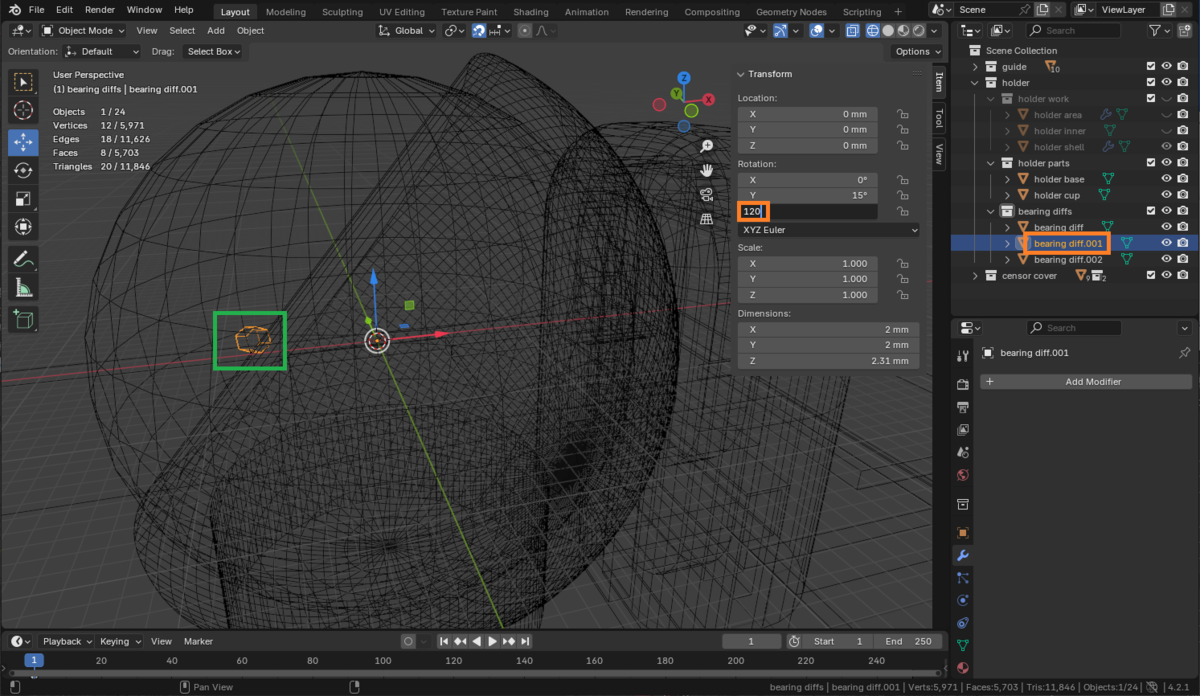Viewport: 1200px width, 696px height.
Task: Click the camera view gizmo icon
Action: click(x=707, y=194)
